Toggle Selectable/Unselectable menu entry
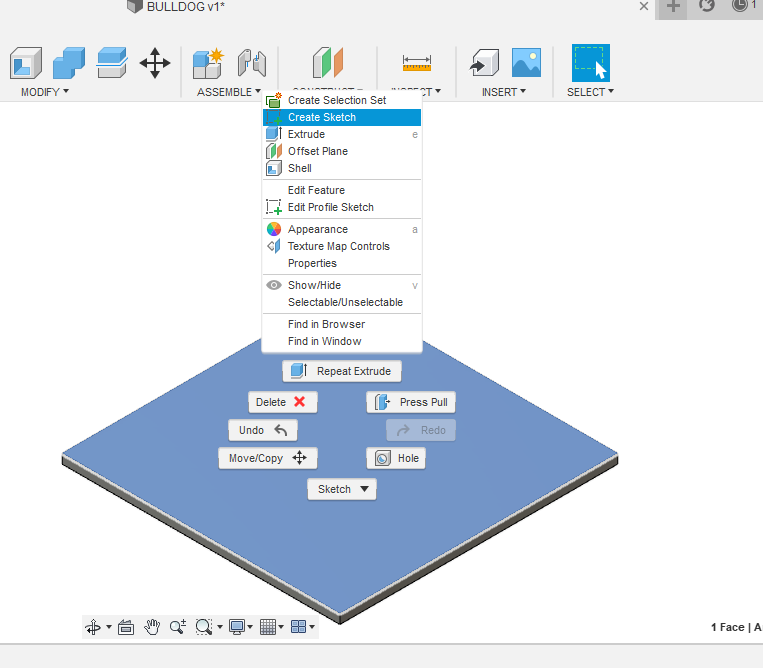Viewport: 763px width, 668px height. point(342,302)
